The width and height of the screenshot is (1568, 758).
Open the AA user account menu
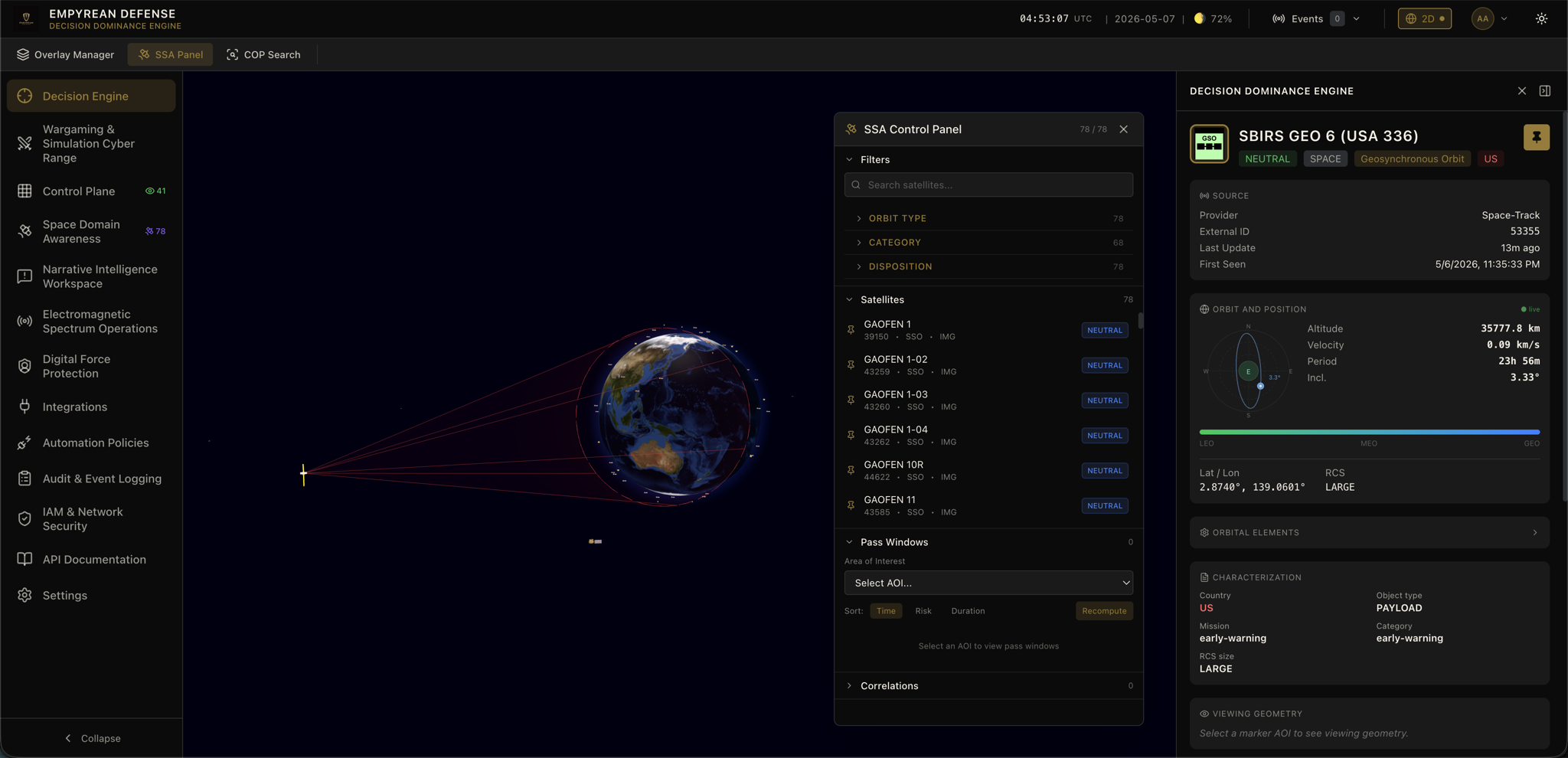point(1489,18)
